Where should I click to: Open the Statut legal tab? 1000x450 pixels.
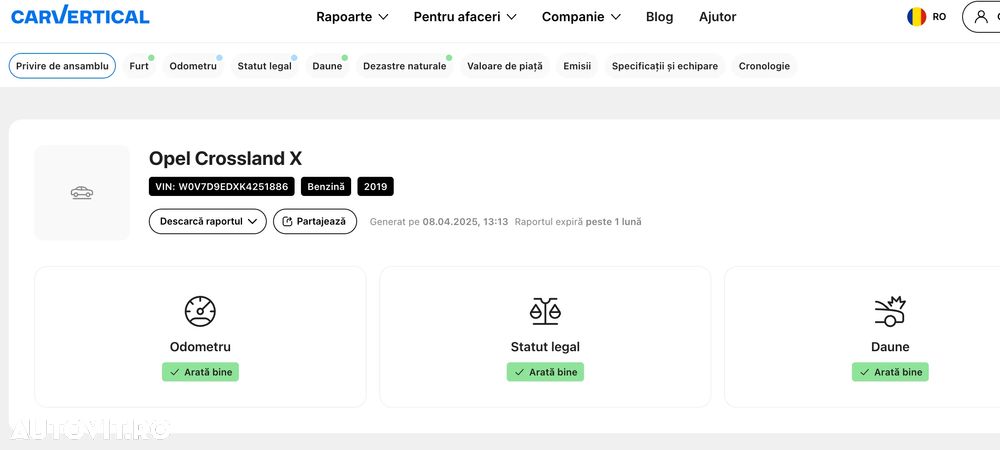click(x=265, y=66)
